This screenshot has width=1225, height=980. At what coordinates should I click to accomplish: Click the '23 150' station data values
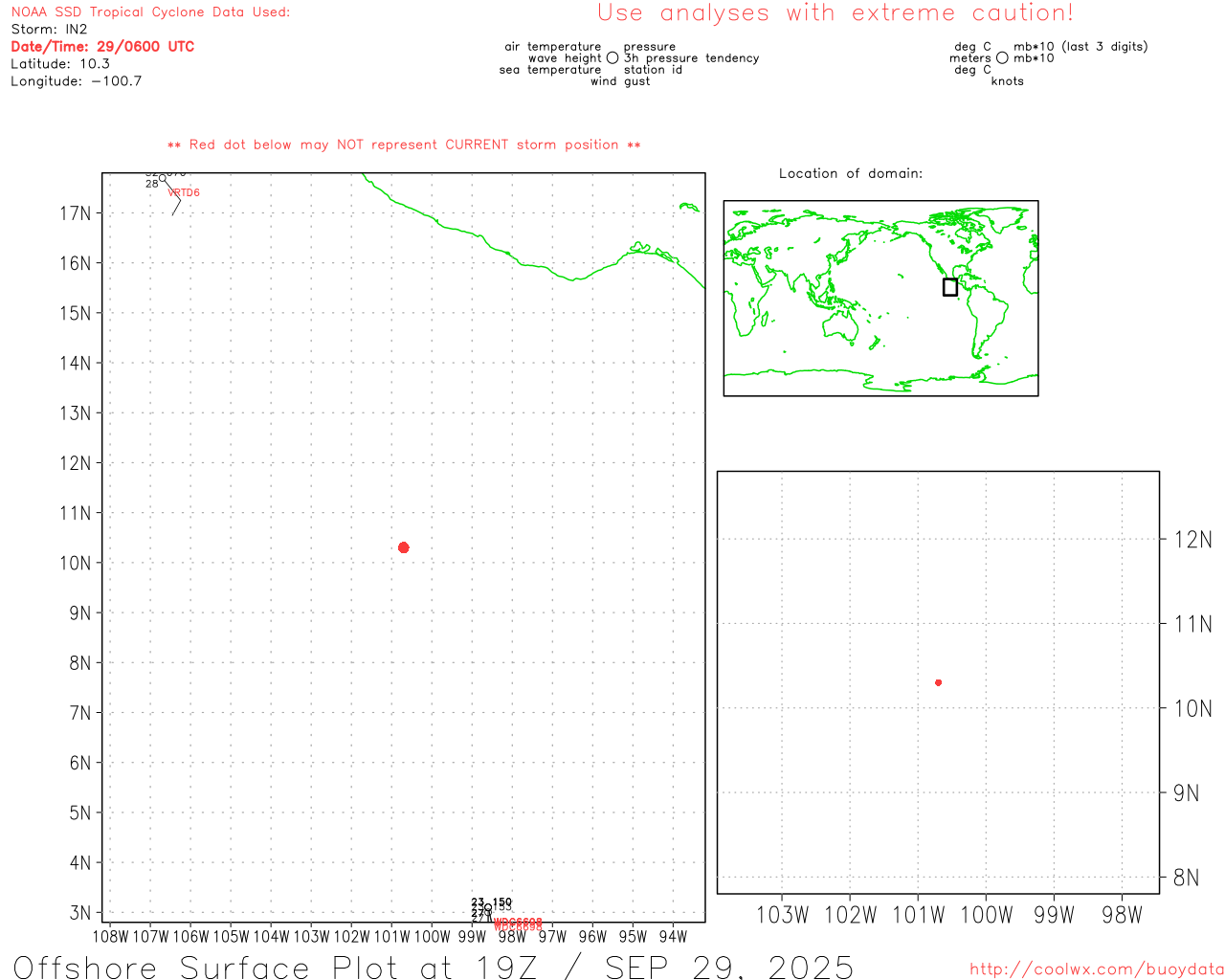point(492,902)
